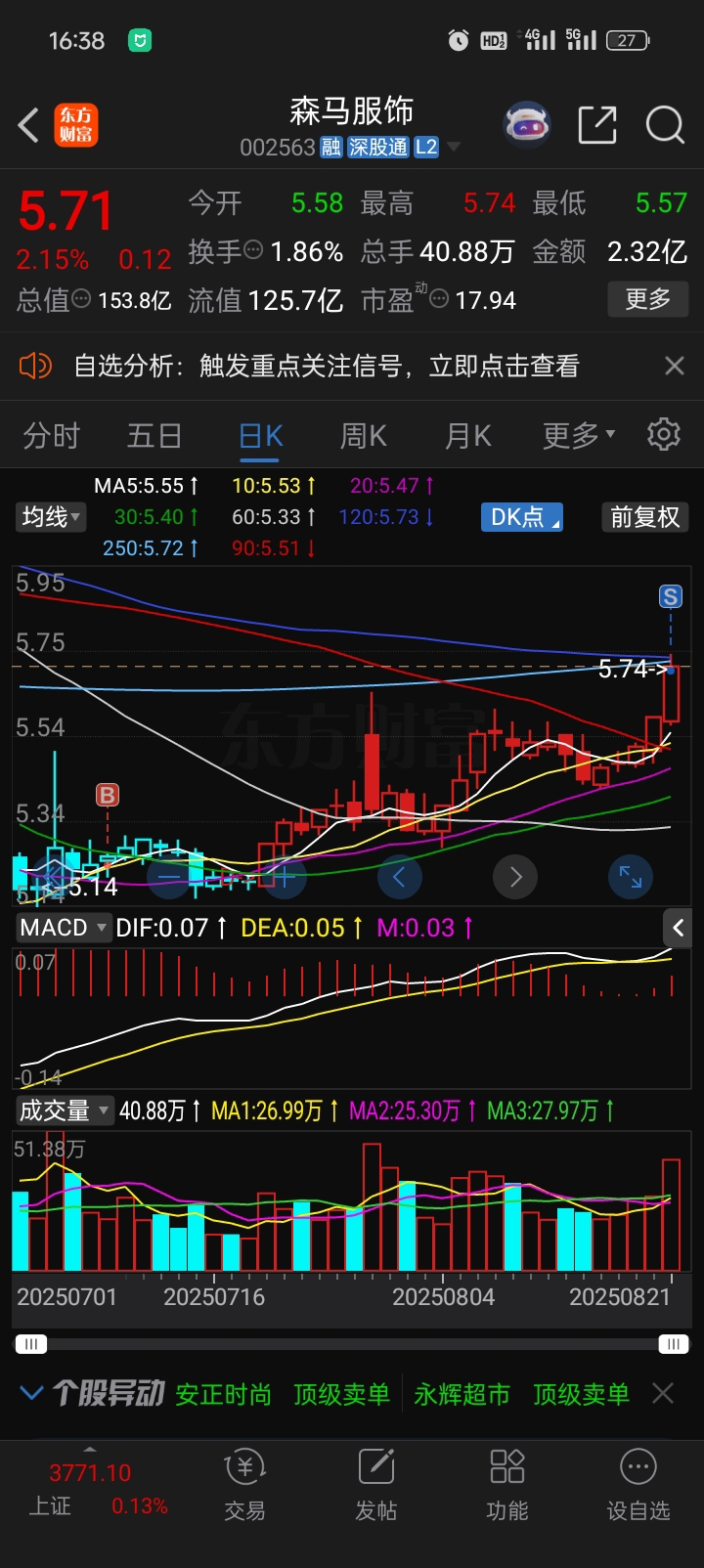Image resolution: width=704 pixels, height=1568 pixels.
Task: Tap the 总值 info circle icon
Action: [x=82, y=299]
